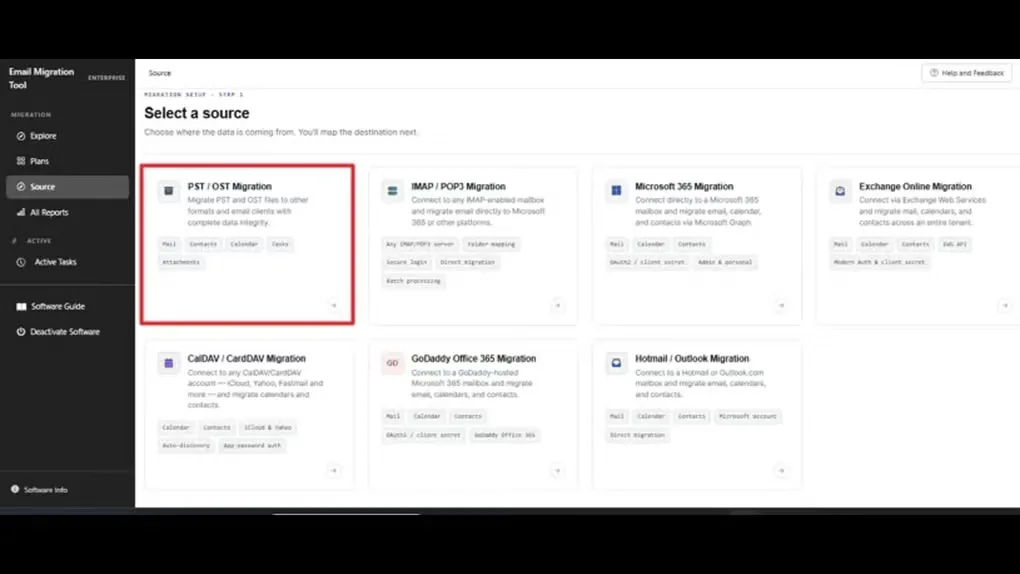Click the ENTERPRISE badge in sidebar header
Viewport: 1020px width, 574px height.
pyautogui.click(x=107, y=77)
